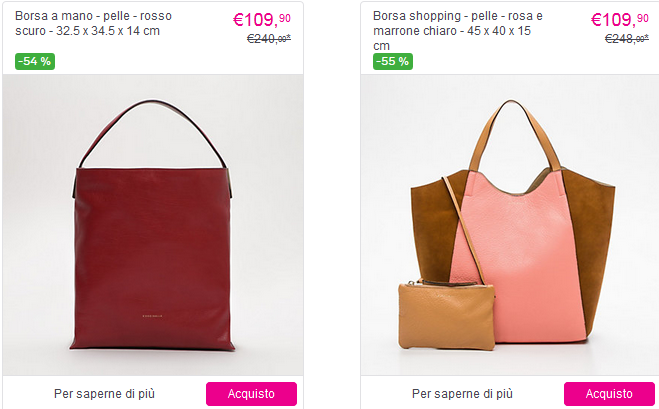Click the small gold logo on the red bag
The height and width of the screenshot is (409, 659).
153,316
